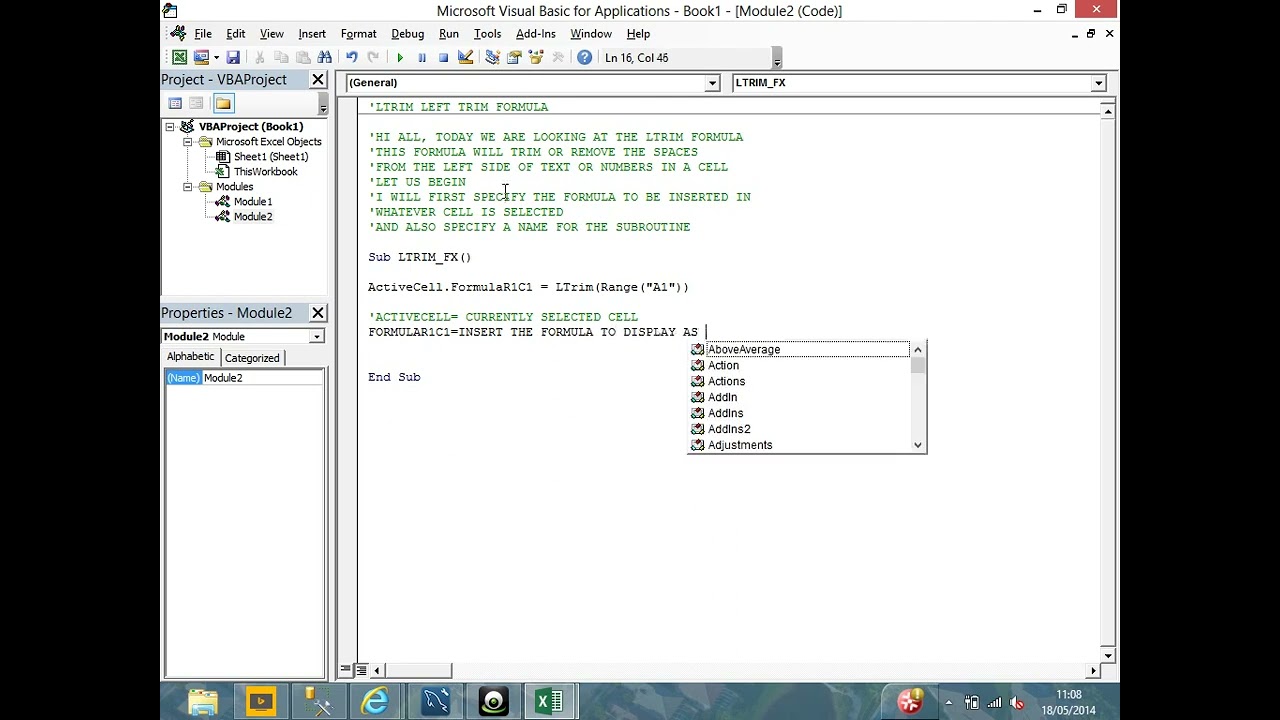Viewport: 1280px width, 720px height.
Task: Select ThisWorkbook in the project tree
Action: [x=265, y=172]
